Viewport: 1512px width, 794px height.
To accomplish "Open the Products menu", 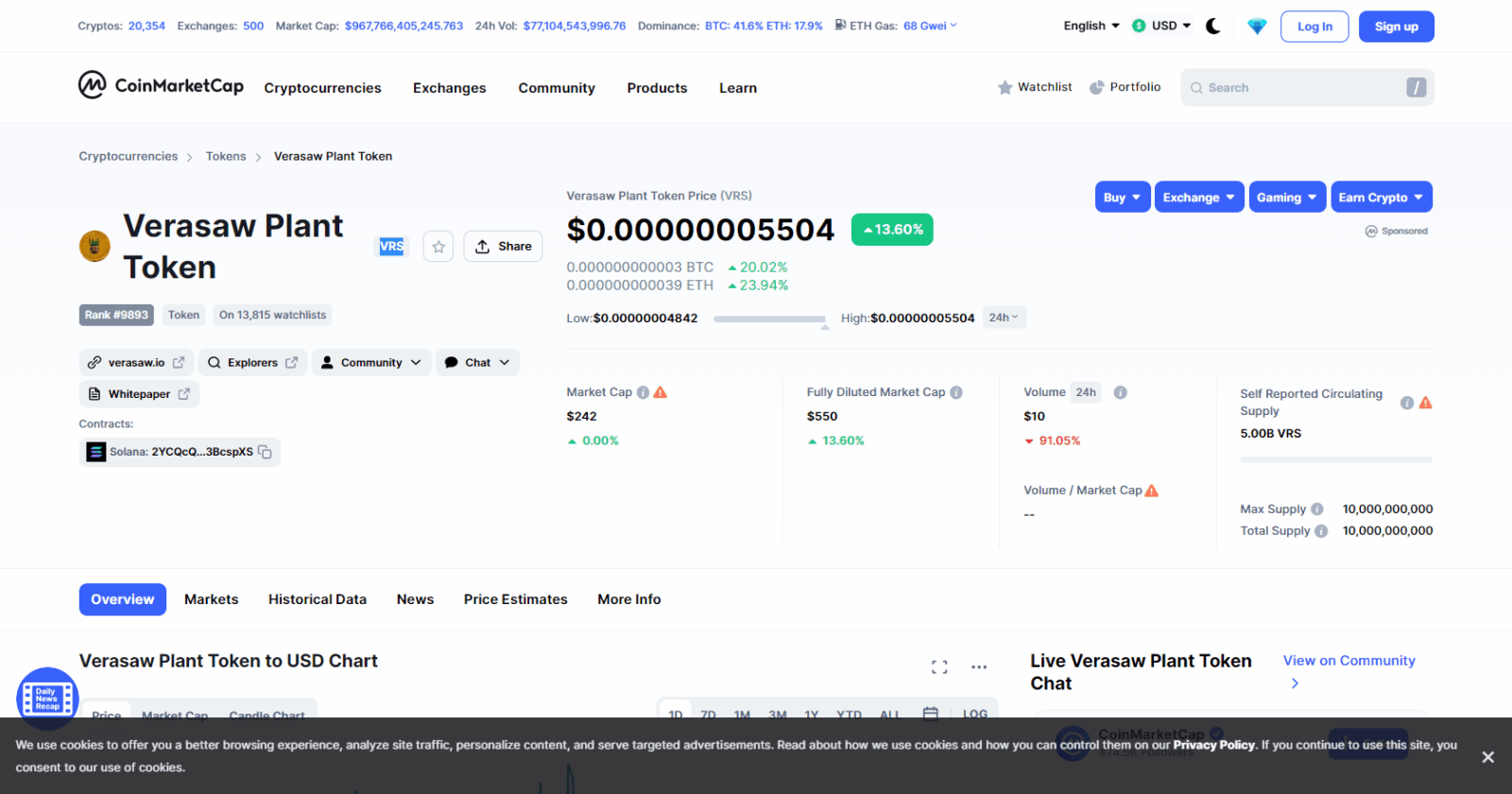I will pyautogui.click(x=657, y=88).
